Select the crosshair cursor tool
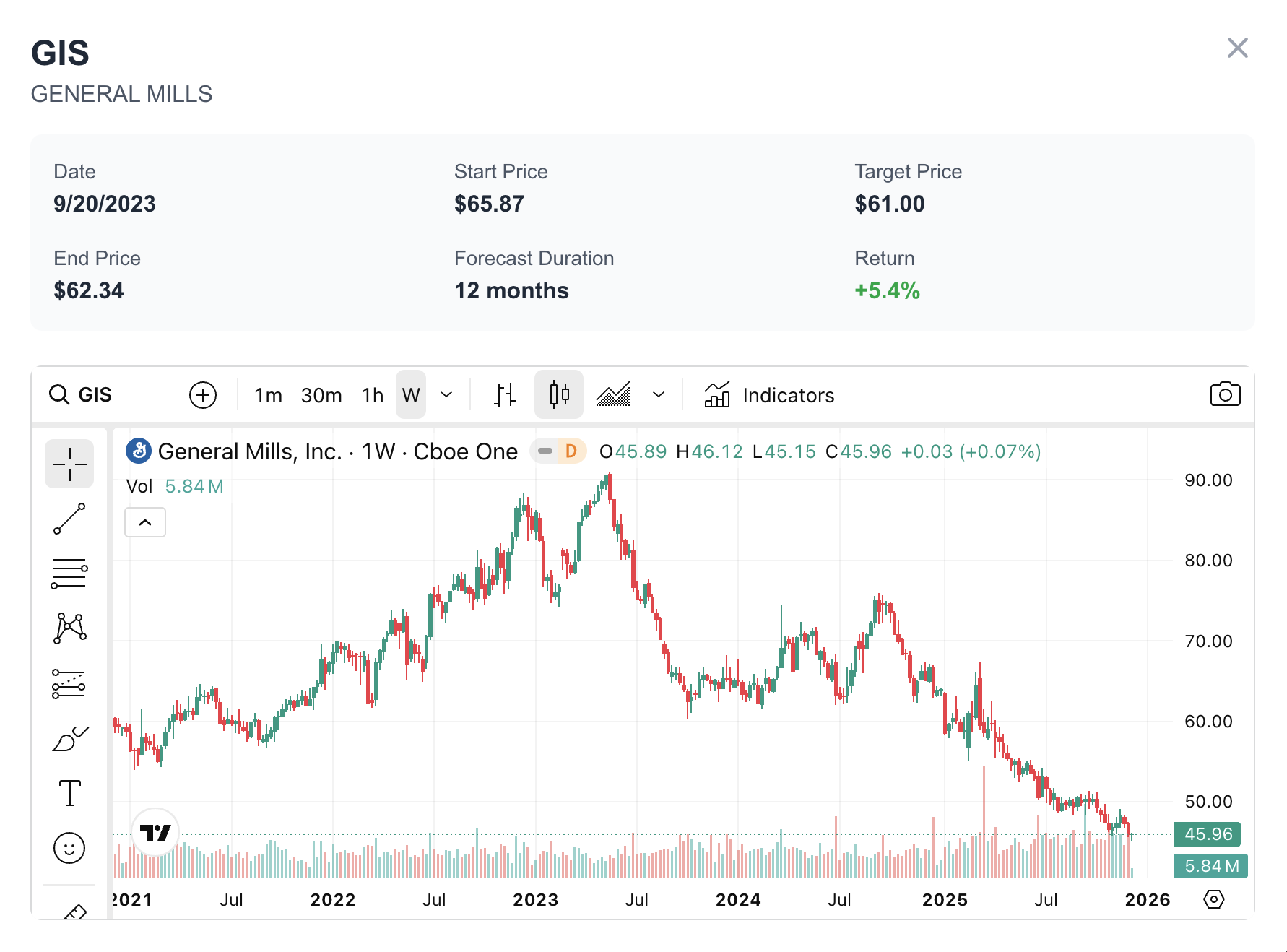 click(69, 464)
